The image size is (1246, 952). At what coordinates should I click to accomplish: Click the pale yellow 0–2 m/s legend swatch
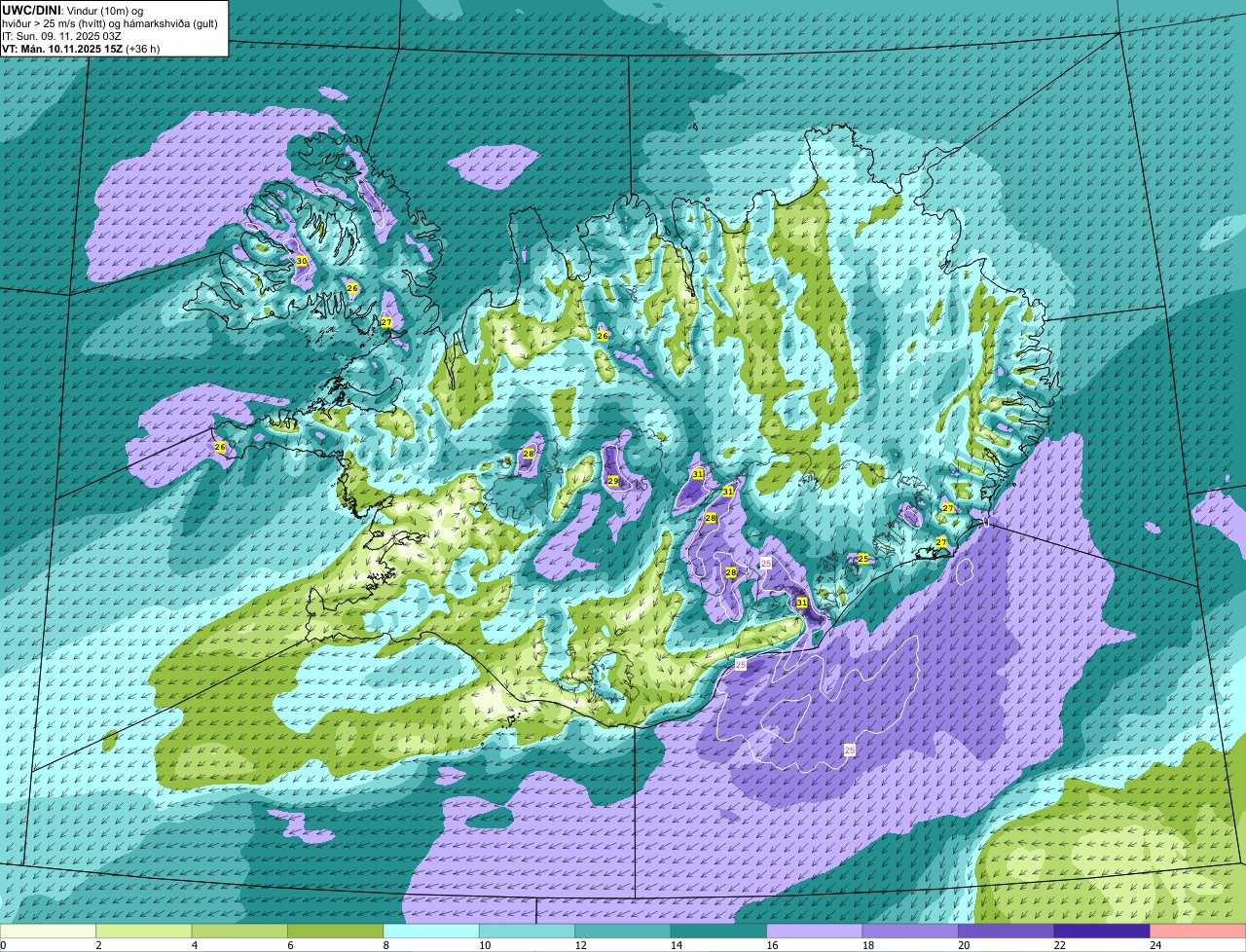[x=49, y=932]
